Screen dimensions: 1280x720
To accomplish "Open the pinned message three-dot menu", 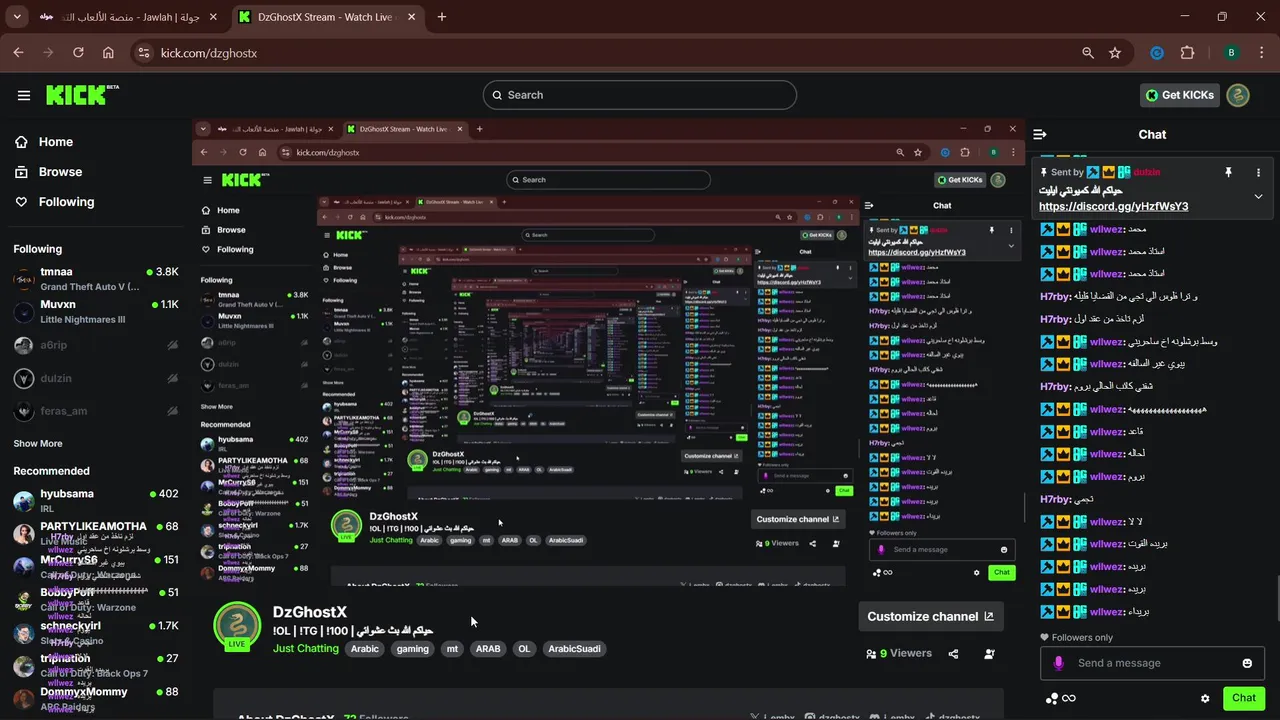I will (1258, 172).
